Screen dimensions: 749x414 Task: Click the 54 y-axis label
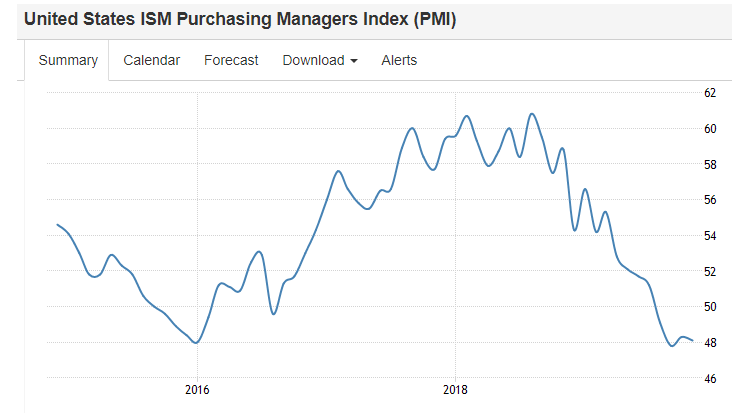point(710,235)
